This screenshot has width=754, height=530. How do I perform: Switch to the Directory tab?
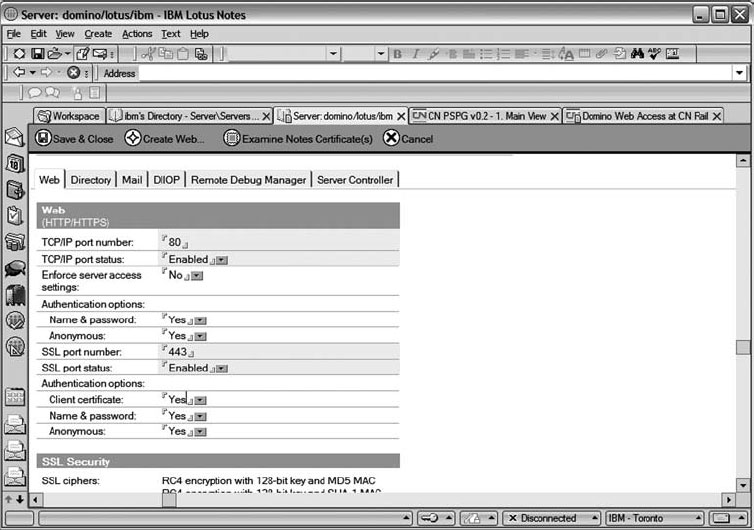click(91, 180)
